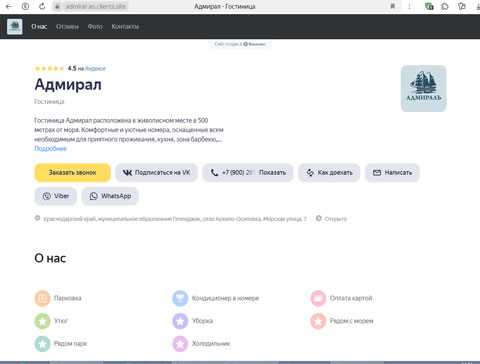Contact via the Viber button
Viewport: 480px width, 364px height.
click(56, 196)
